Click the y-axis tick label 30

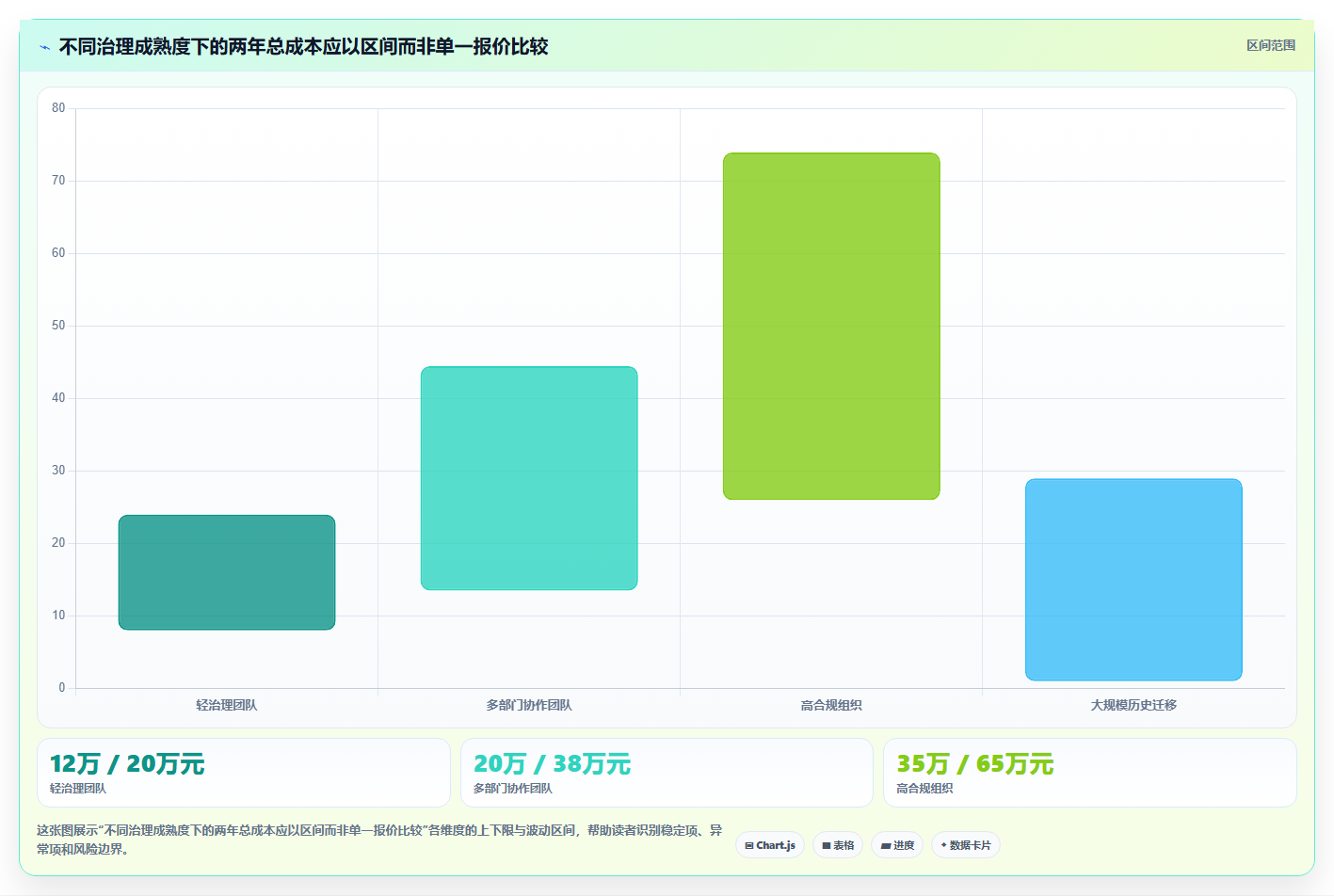58,471
